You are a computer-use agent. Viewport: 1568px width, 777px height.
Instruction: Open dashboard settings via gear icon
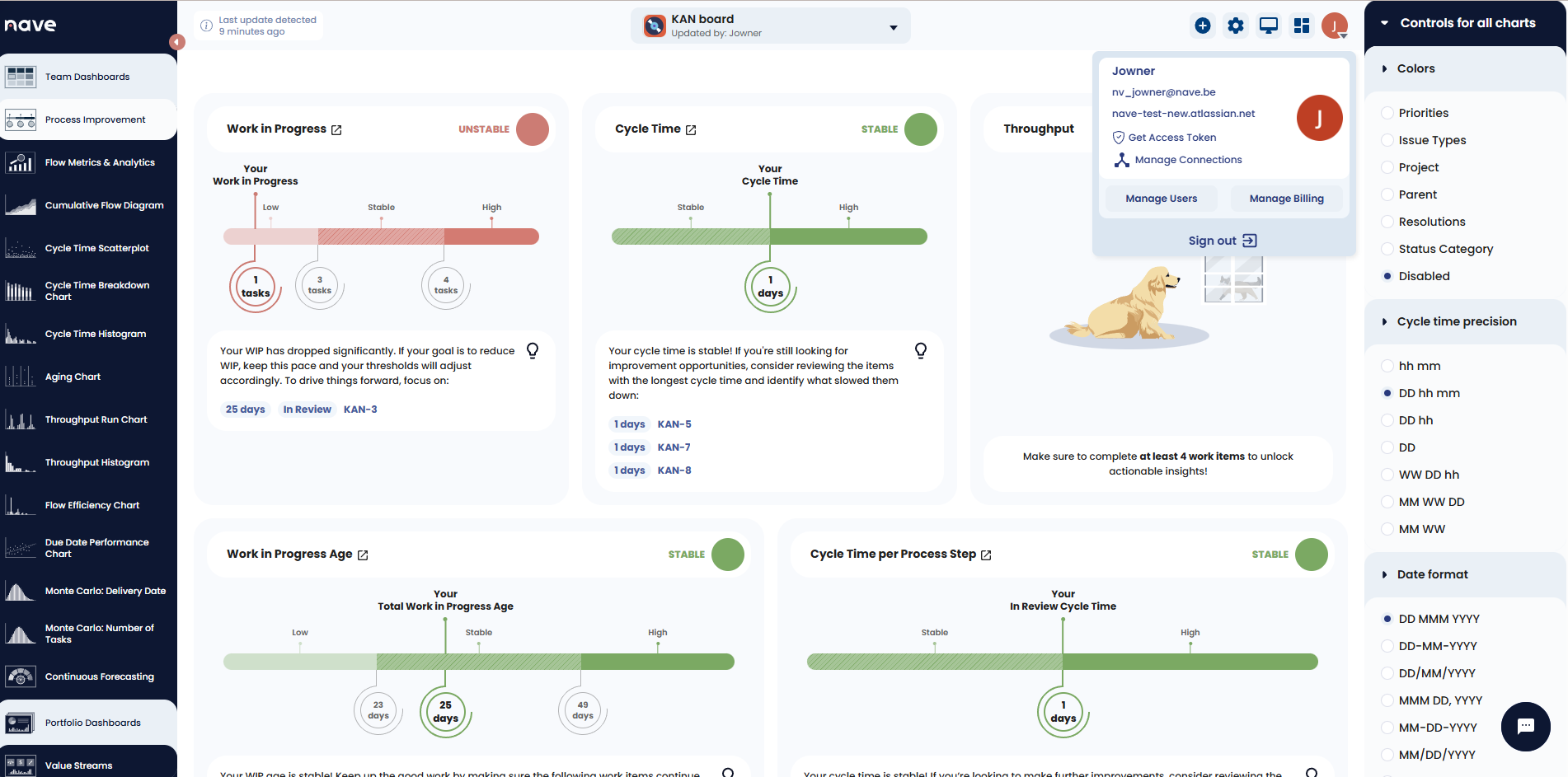click(1235, 25)
